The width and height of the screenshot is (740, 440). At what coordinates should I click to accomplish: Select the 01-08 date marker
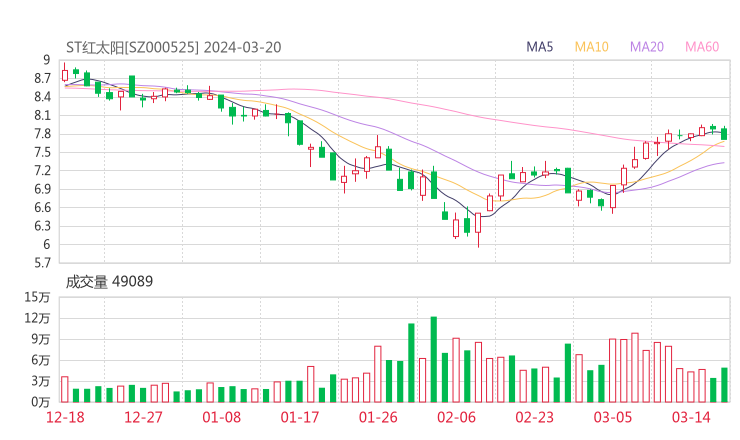[x=222, y=417]
